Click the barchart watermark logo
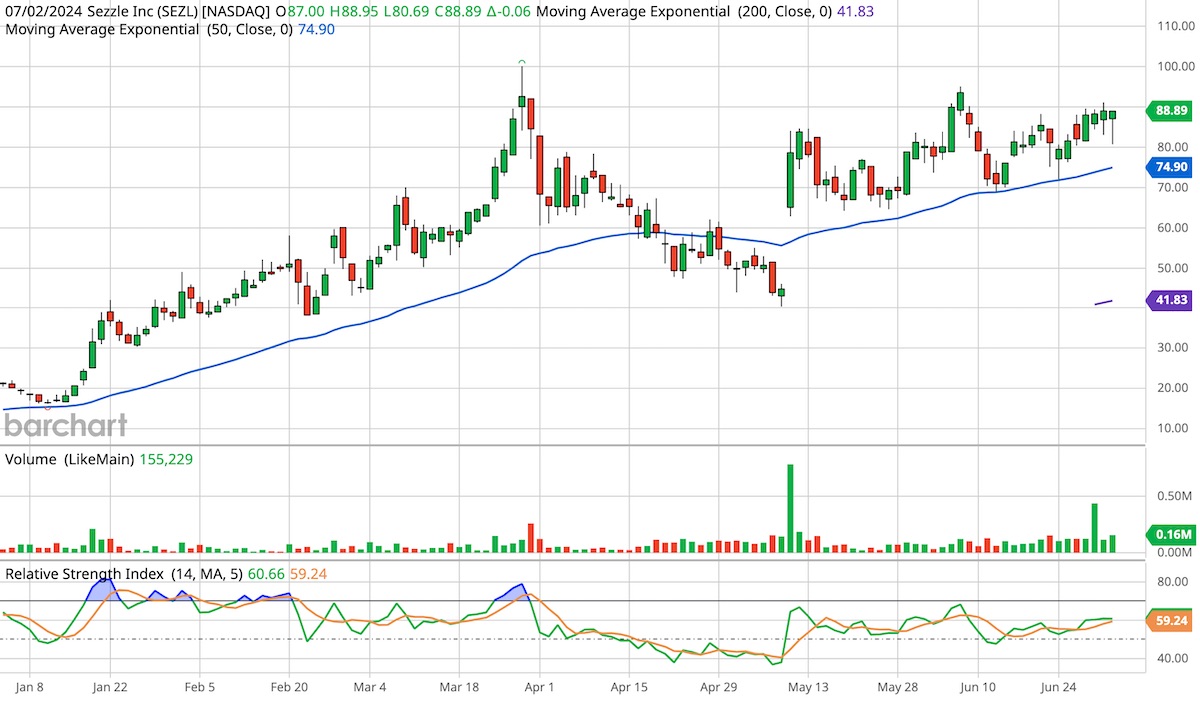Screen dimensions: 1200x701 [65, 426]
